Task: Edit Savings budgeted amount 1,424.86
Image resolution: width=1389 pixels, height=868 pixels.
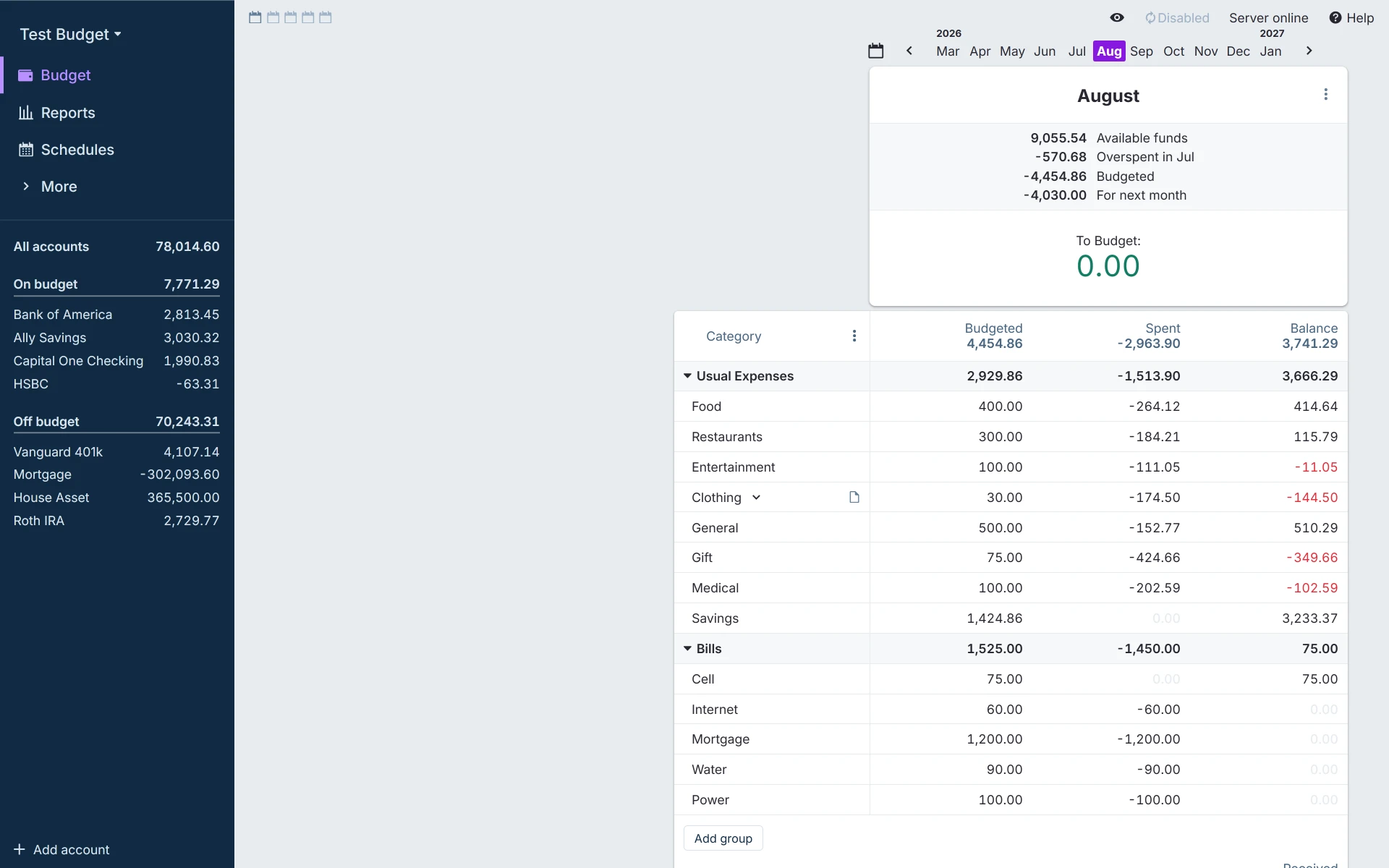Action: tap(995, 618)
